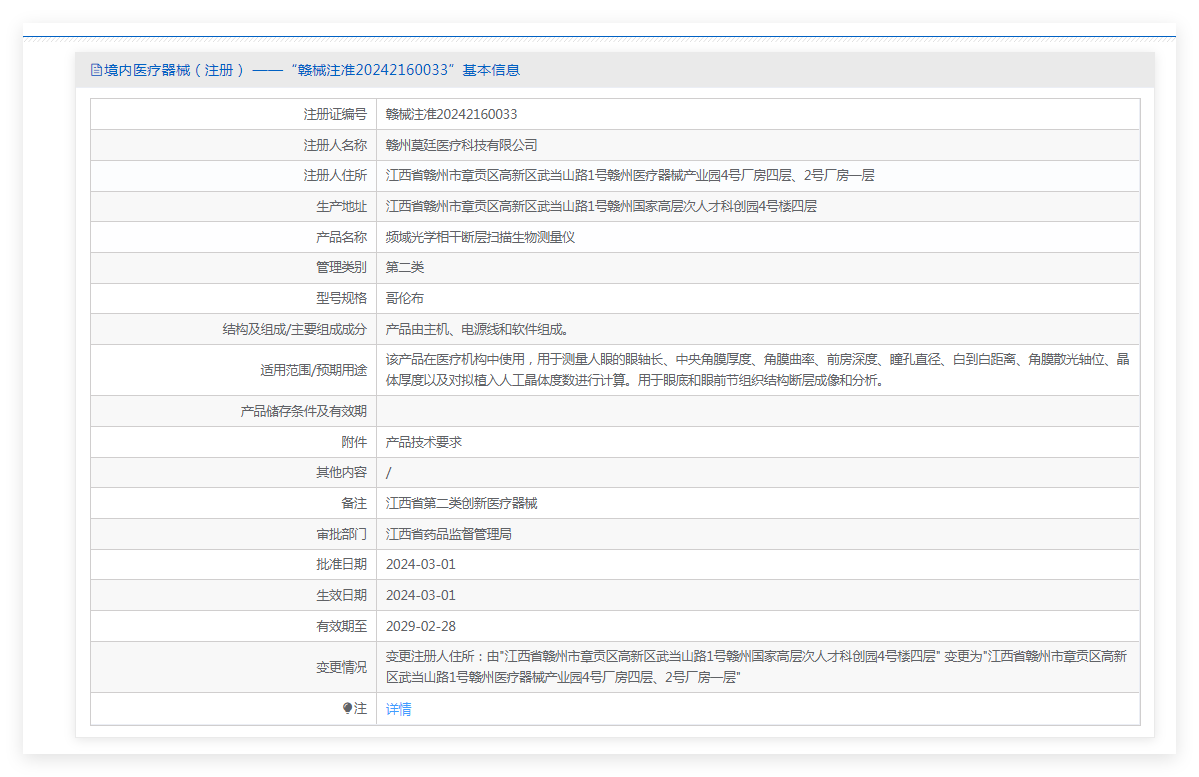Click the 变更情况 label cell
1199x777 pixels.
point(234,667)
